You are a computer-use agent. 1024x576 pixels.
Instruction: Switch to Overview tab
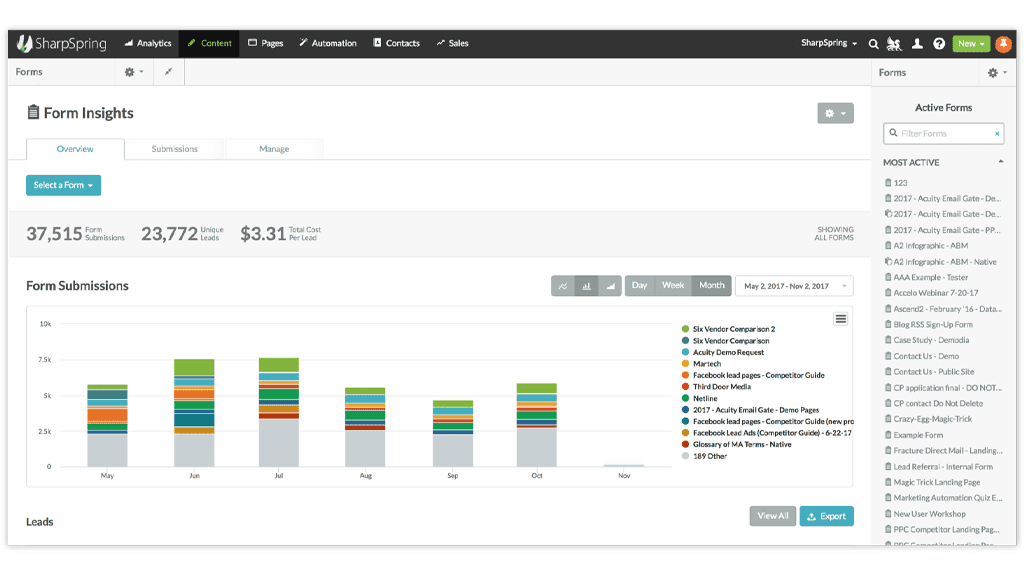coord(75,149)
